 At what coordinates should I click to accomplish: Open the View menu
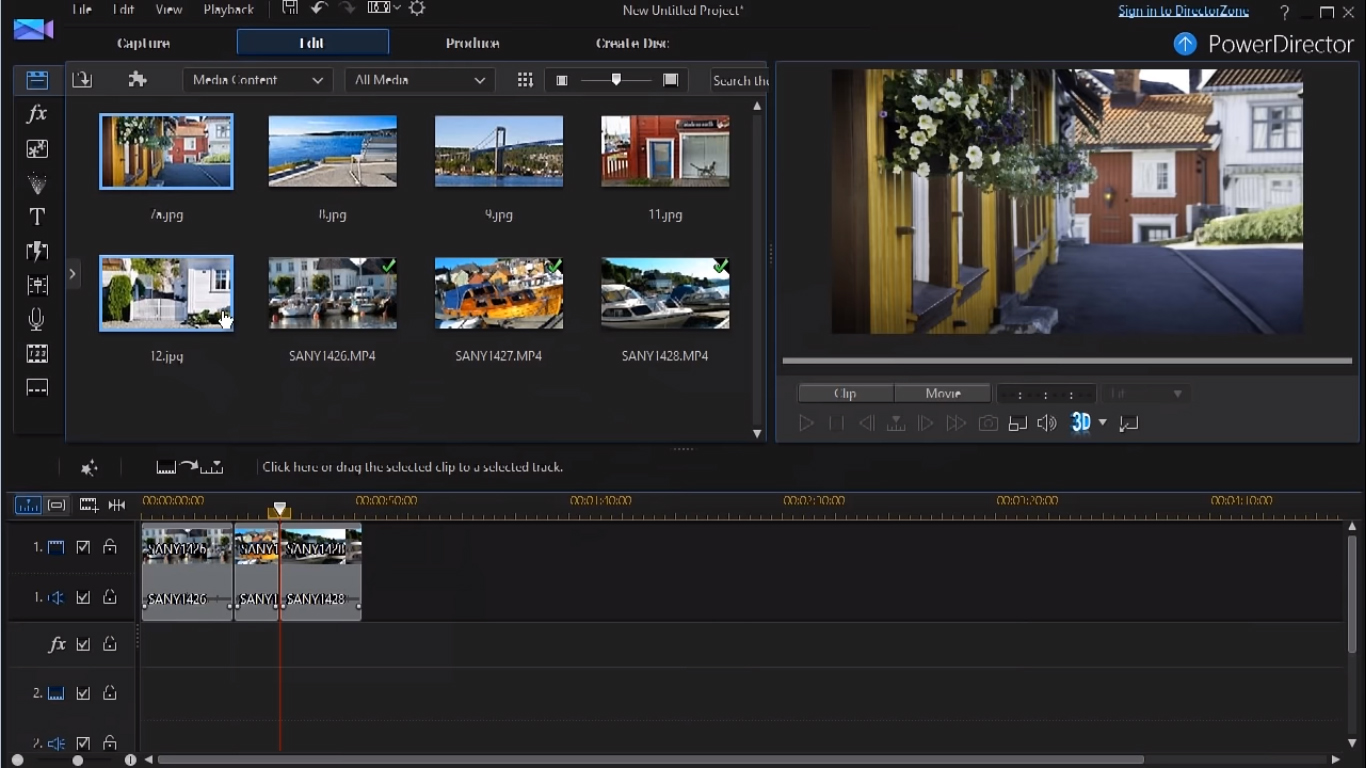(169, 10)
